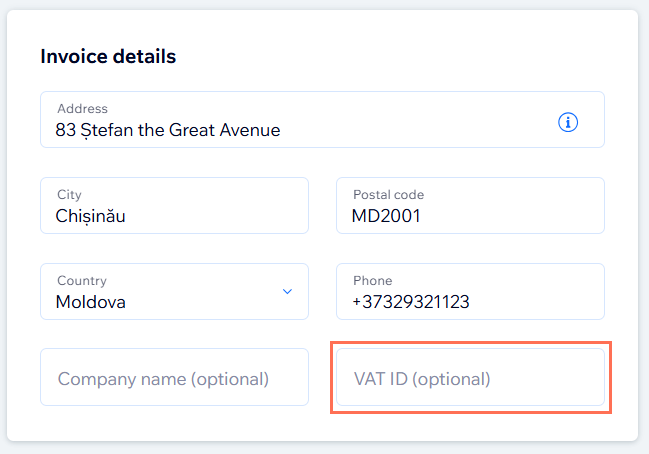Click the Phone label text
The width and height of the screenshot is (649, 454).
pos(372,281)
